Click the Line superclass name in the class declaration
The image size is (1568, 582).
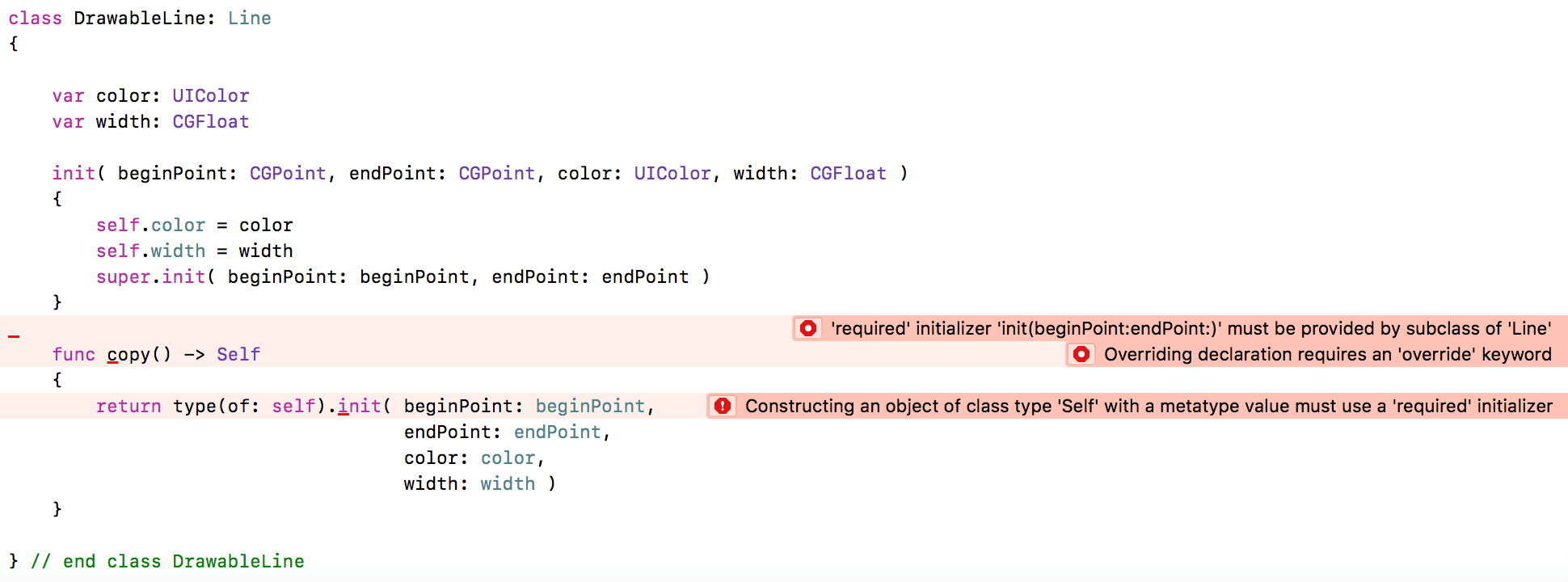tap(249, 18)
